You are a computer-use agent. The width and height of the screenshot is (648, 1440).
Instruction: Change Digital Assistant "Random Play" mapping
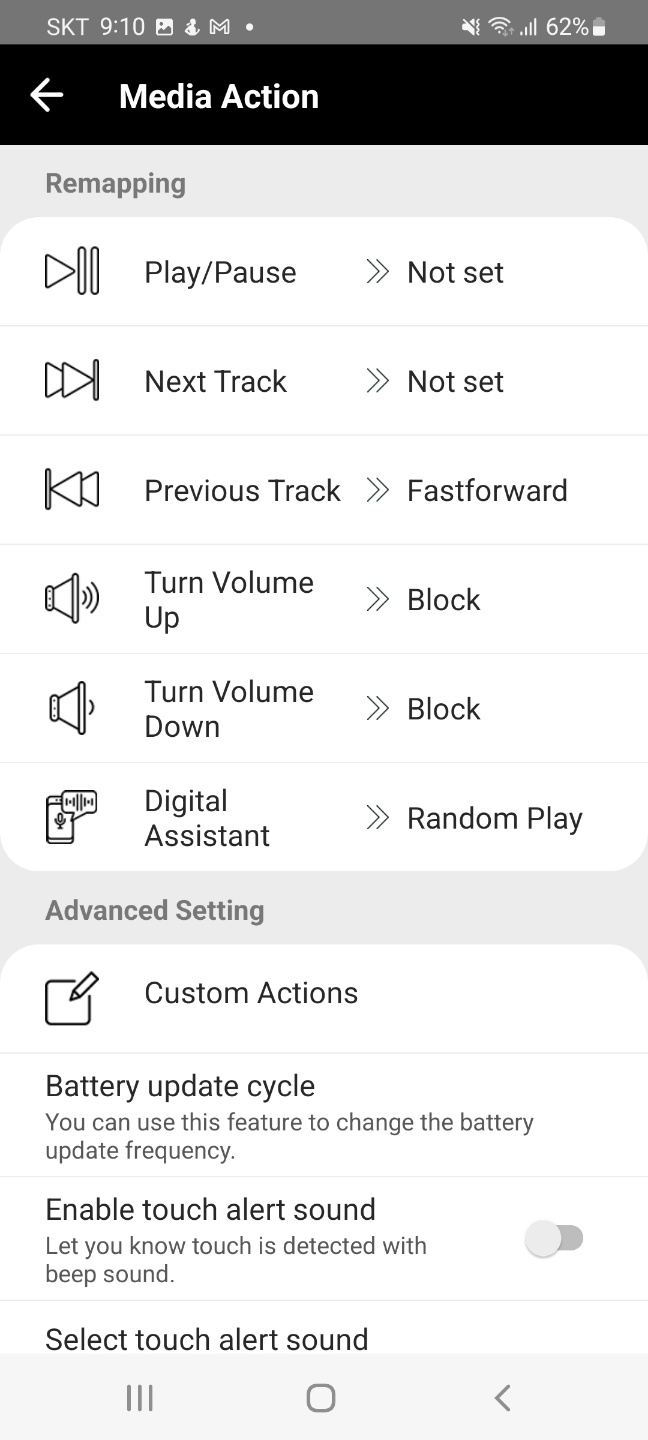494,818
